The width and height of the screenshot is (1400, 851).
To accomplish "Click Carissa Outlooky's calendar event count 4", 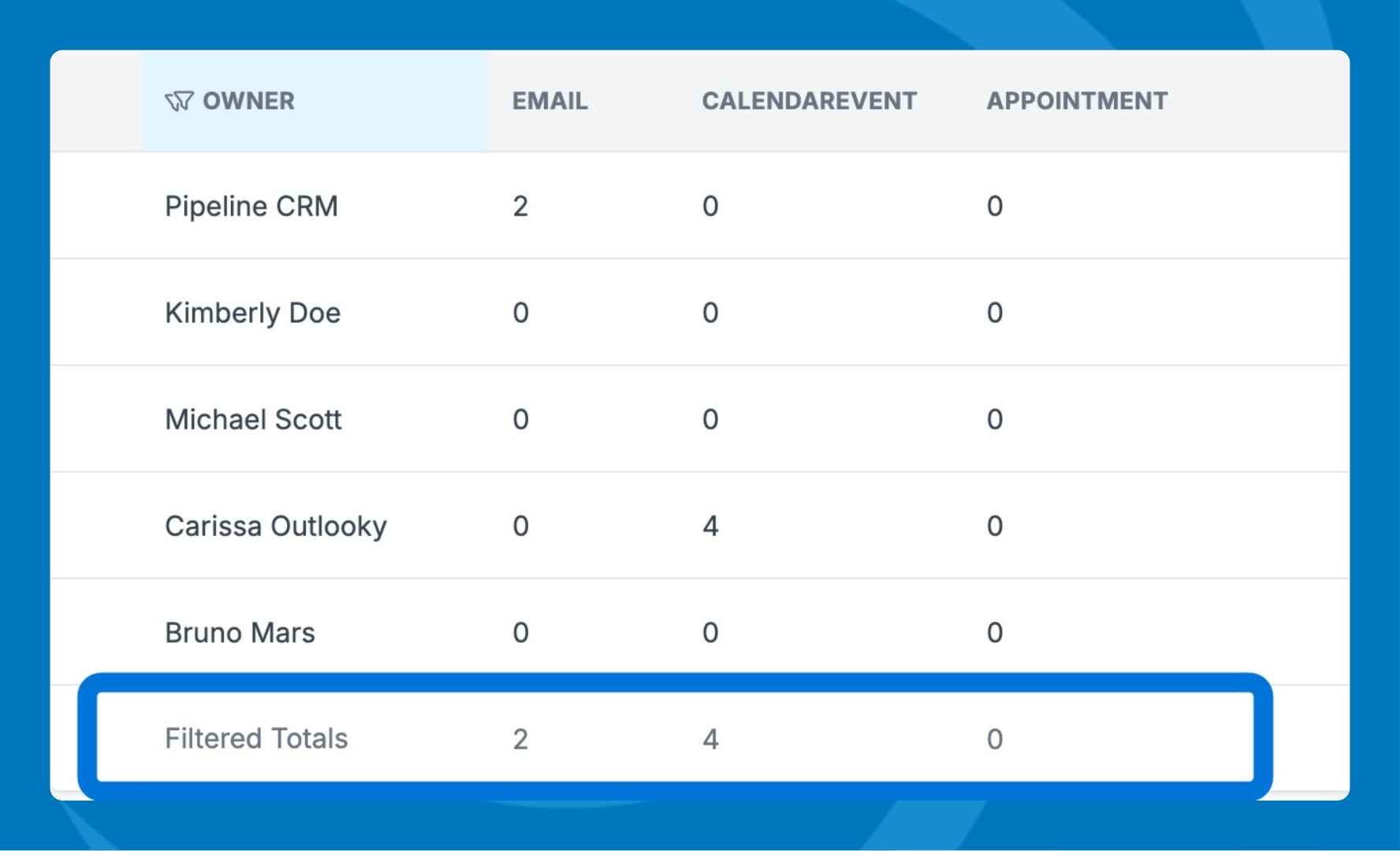I will [710, 526].
